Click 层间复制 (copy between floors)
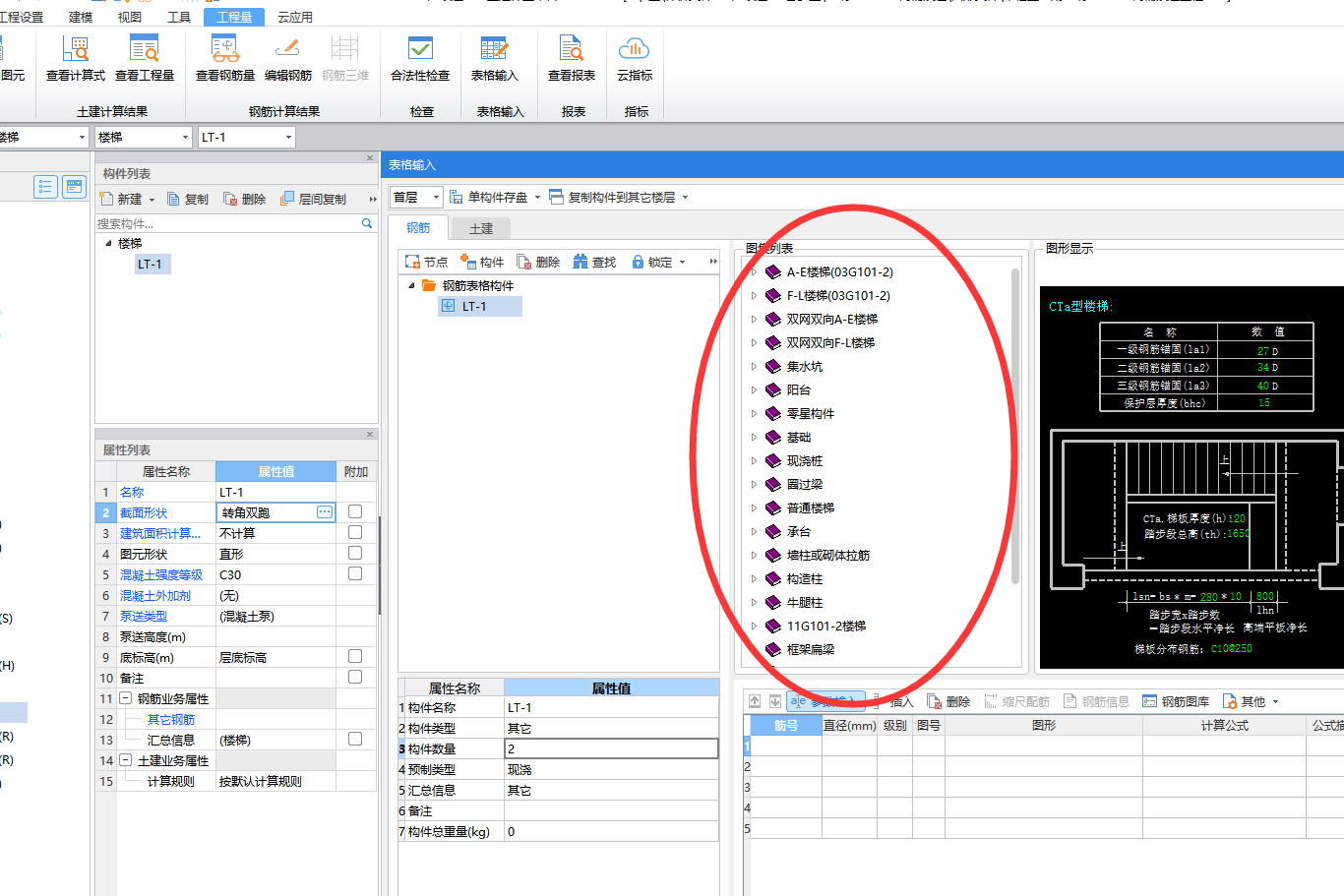The height and width of the screenshot is (896, 1344). (x=313, y=199)
